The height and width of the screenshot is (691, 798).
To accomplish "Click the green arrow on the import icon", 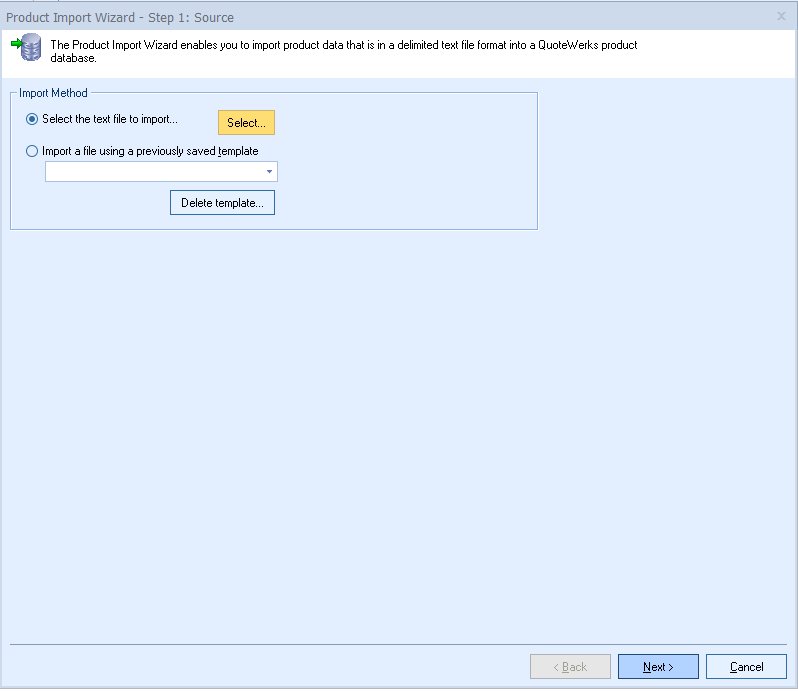I will tap(17, 44).
